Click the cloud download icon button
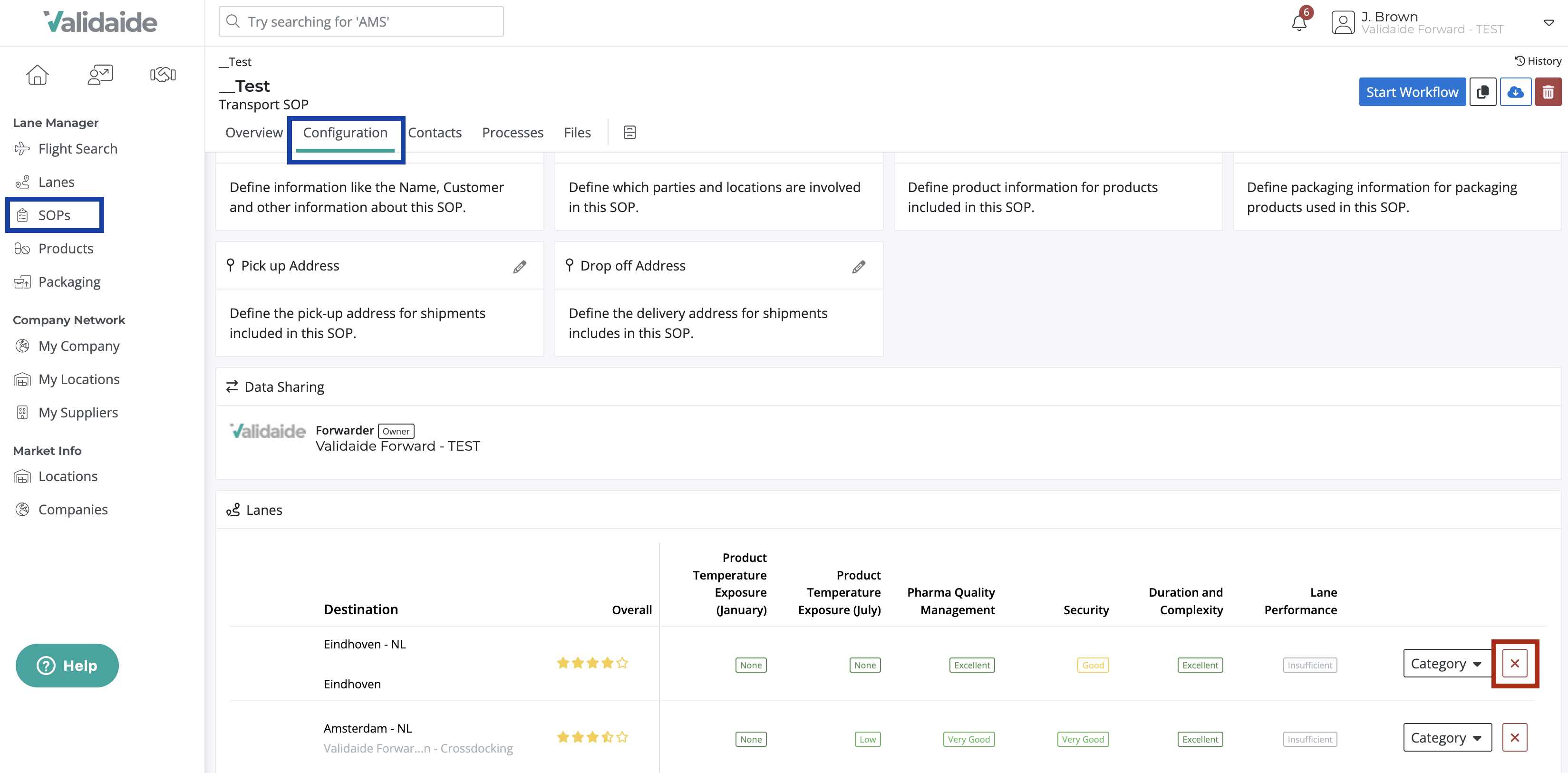The height and width of the screenshot is (773, 1568). [x=1515, y=92]
